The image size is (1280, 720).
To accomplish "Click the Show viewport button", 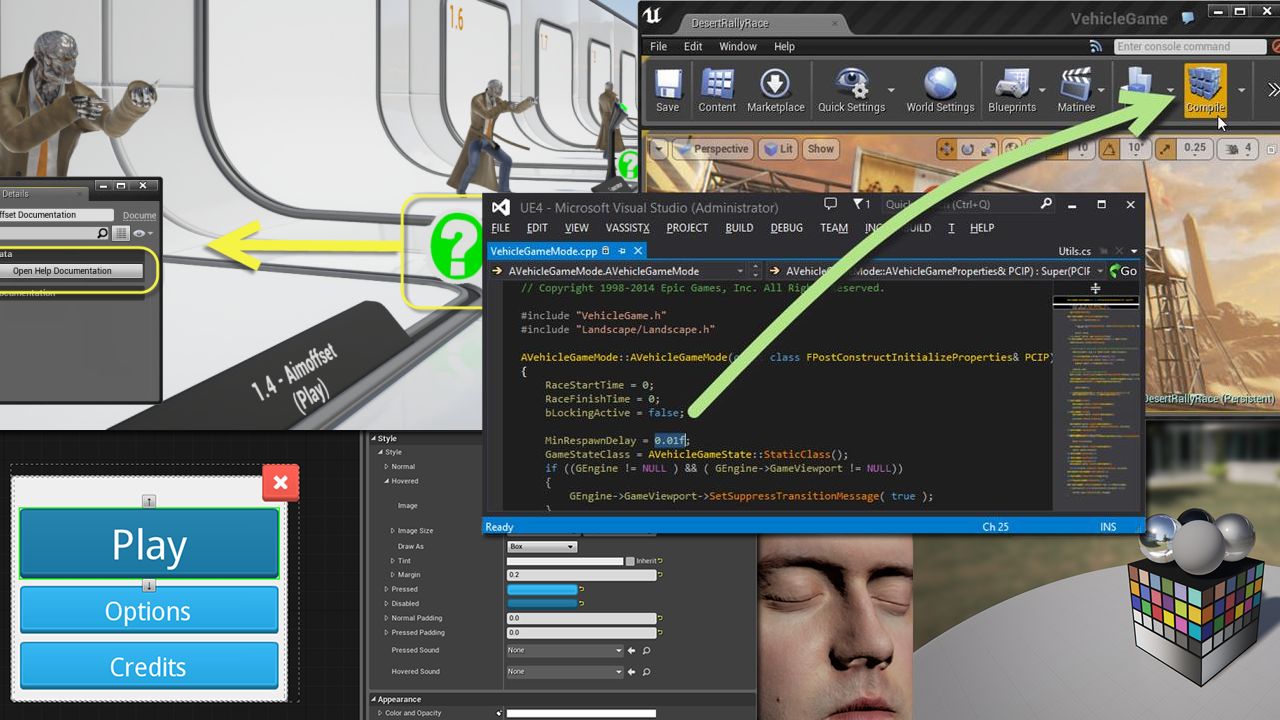I will click(x=820, y=149).
